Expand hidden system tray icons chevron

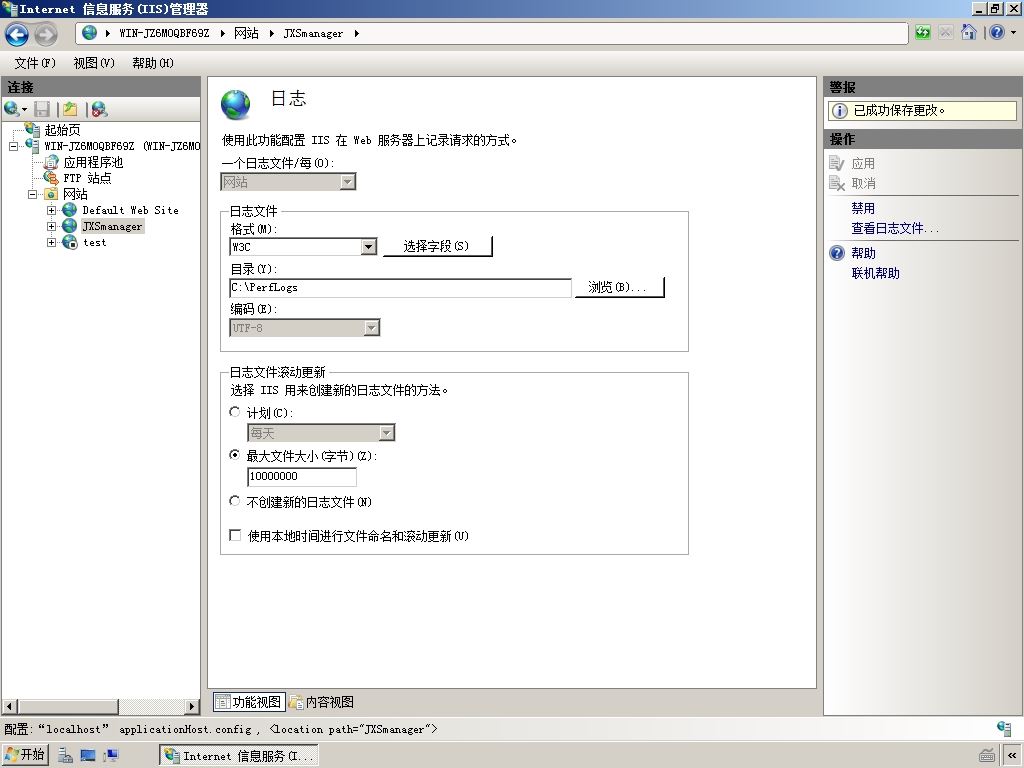[x=1012, y=756]
